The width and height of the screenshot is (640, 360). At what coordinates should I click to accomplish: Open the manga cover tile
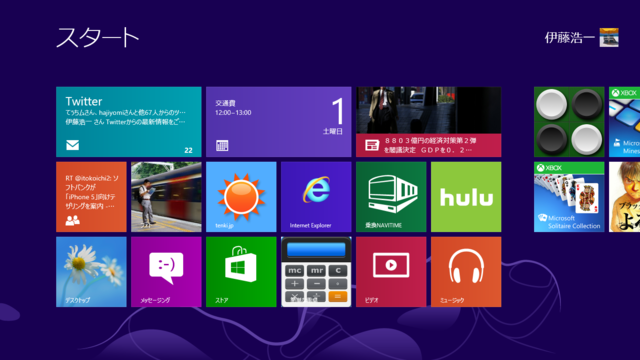point(624,197)
